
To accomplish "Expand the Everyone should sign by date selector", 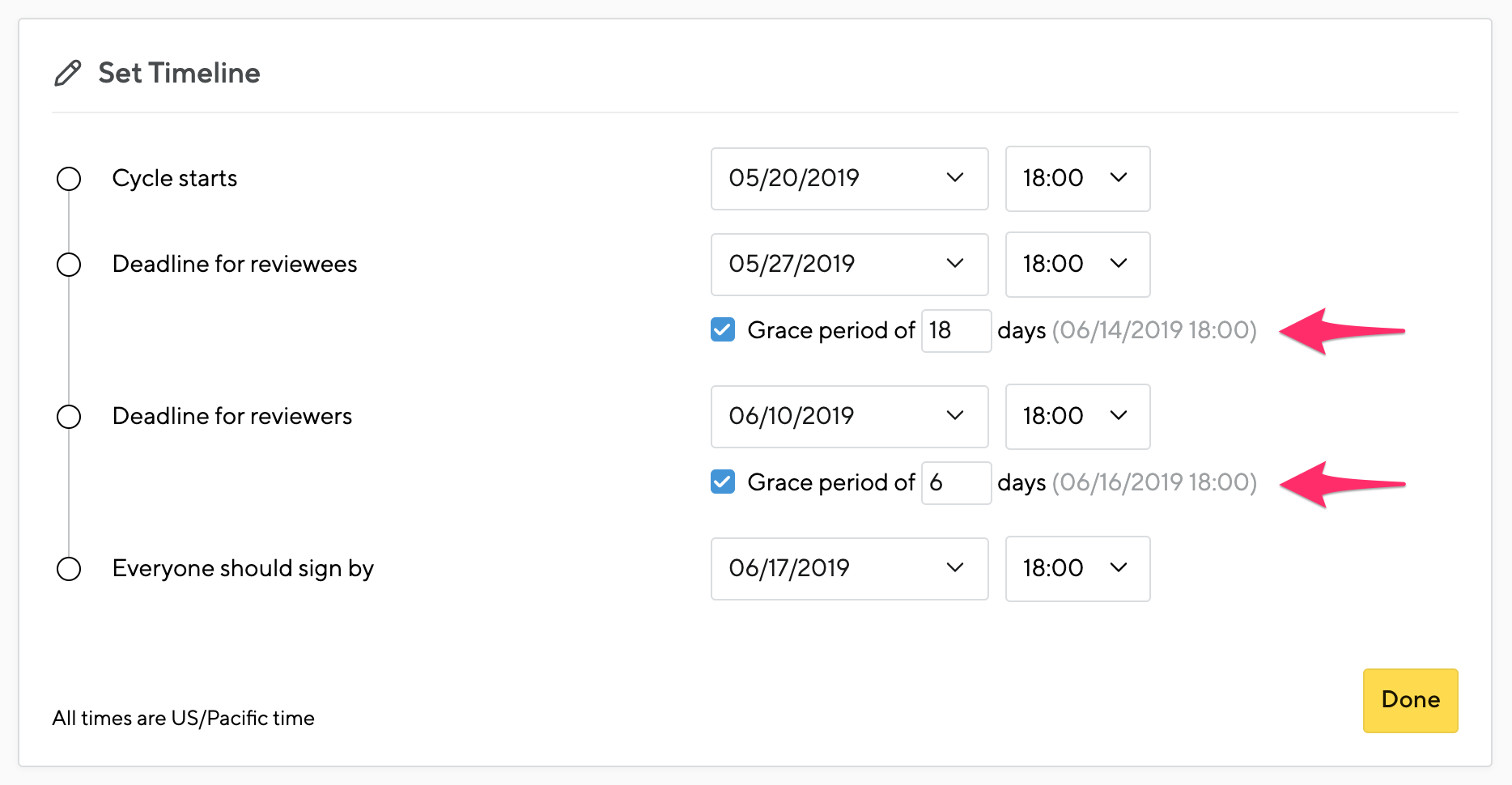I will coord(849,569).
